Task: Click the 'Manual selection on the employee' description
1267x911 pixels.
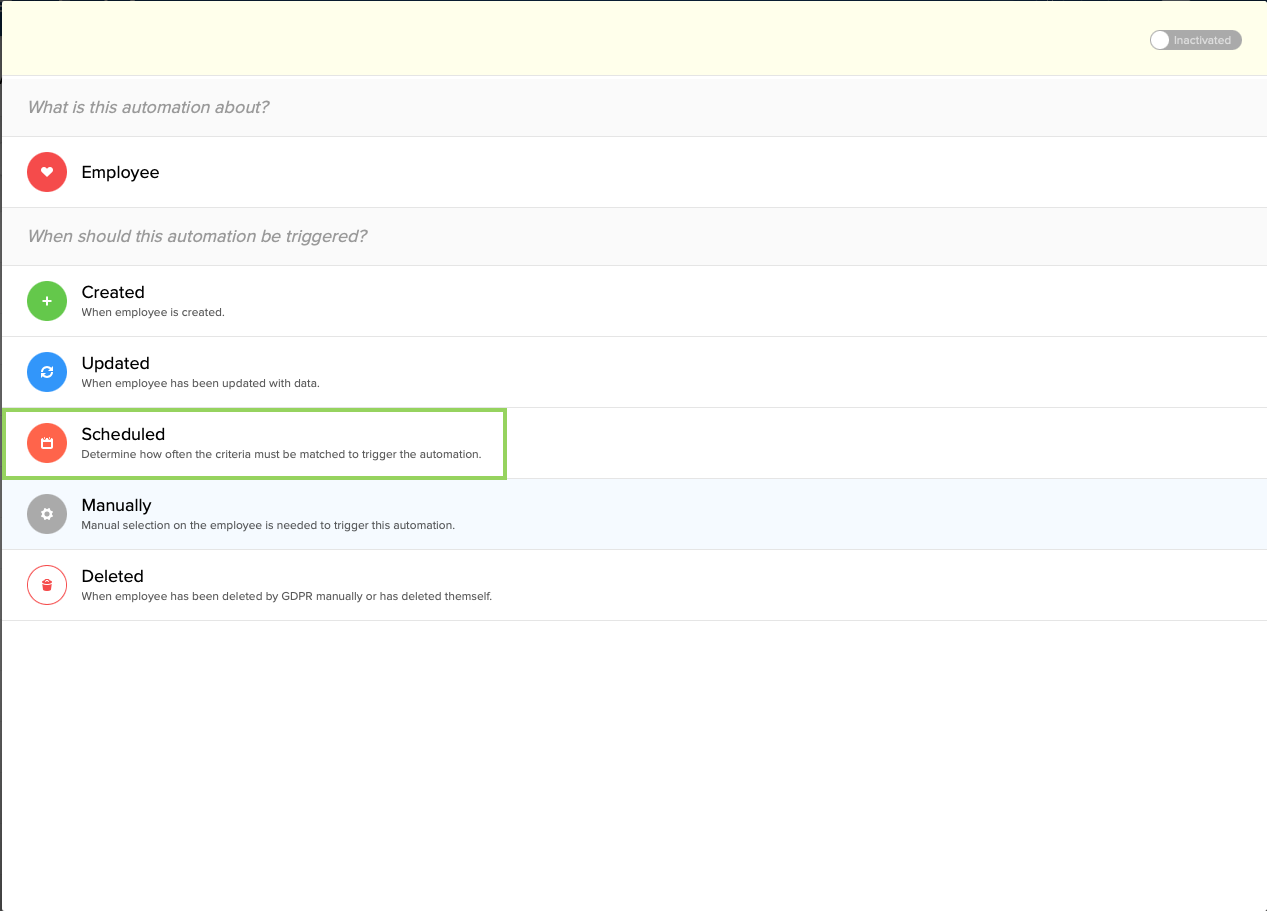Action: pos(268,525)
